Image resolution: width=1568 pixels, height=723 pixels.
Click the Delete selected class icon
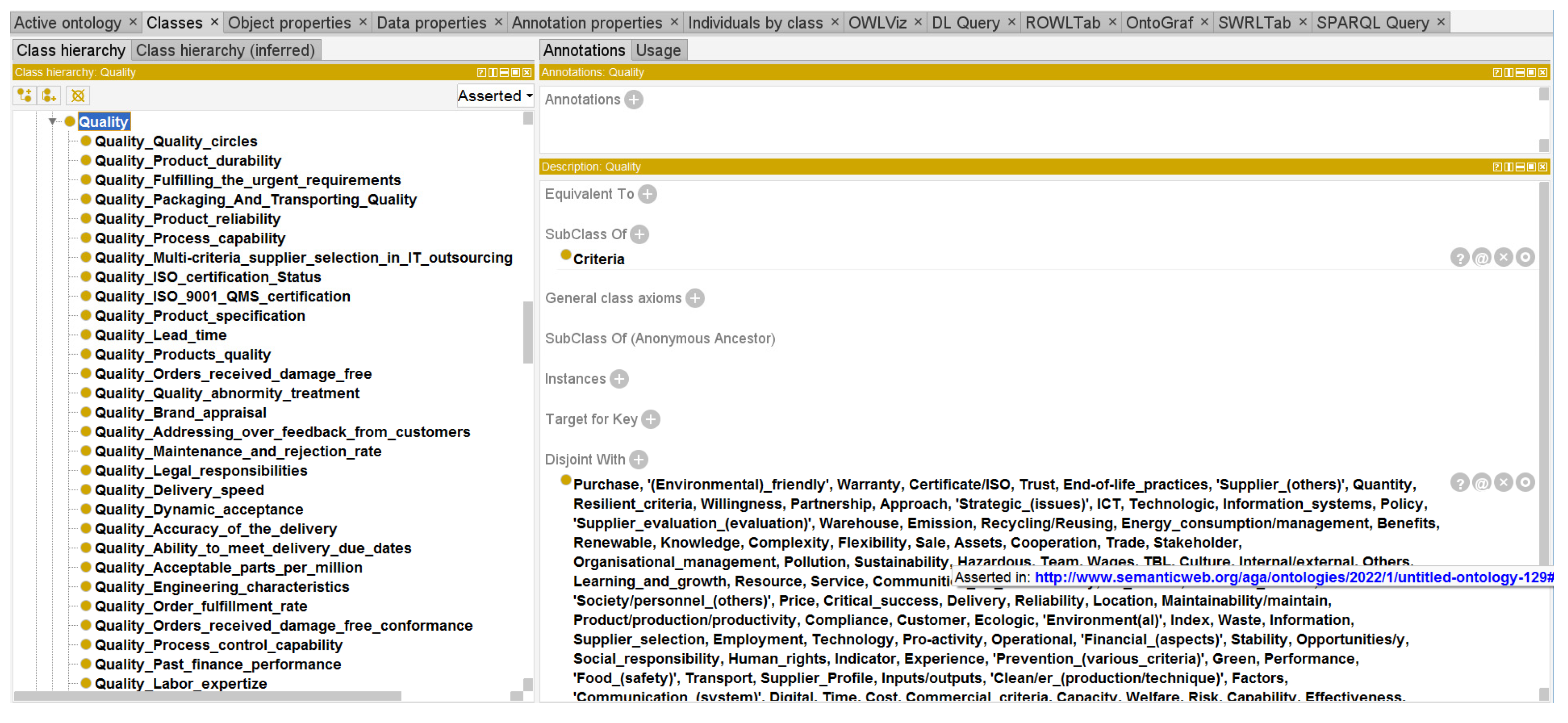pyautogui.click(x=78, y=96)
